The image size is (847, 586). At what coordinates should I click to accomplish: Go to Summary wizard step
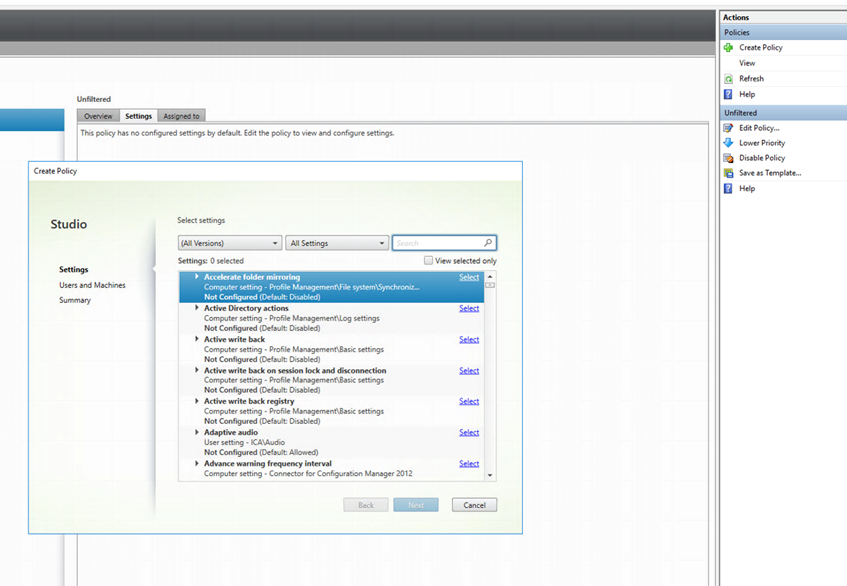[x=75, y=300]
